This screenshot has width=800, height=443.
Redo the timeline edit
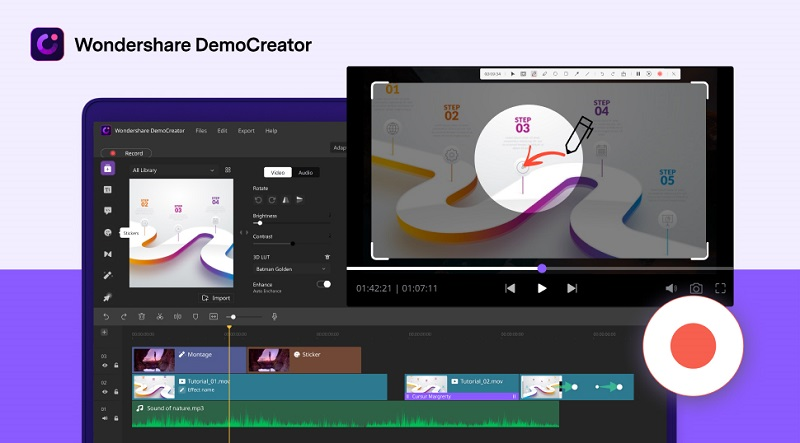point(123,317)
